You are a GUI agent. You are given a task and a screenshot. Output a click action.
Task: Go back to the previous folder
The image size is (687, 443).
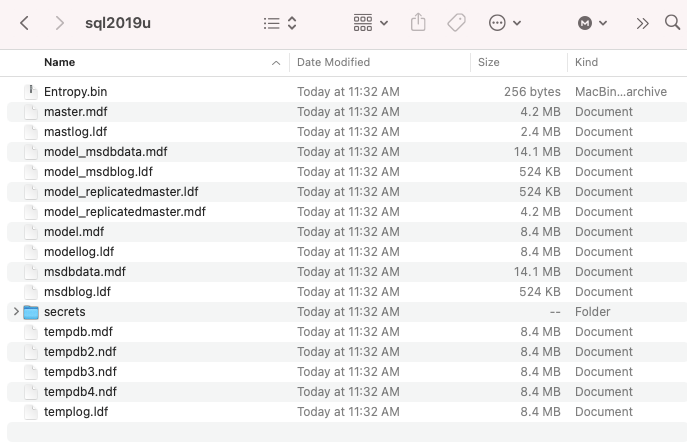[x=25, y=23]
